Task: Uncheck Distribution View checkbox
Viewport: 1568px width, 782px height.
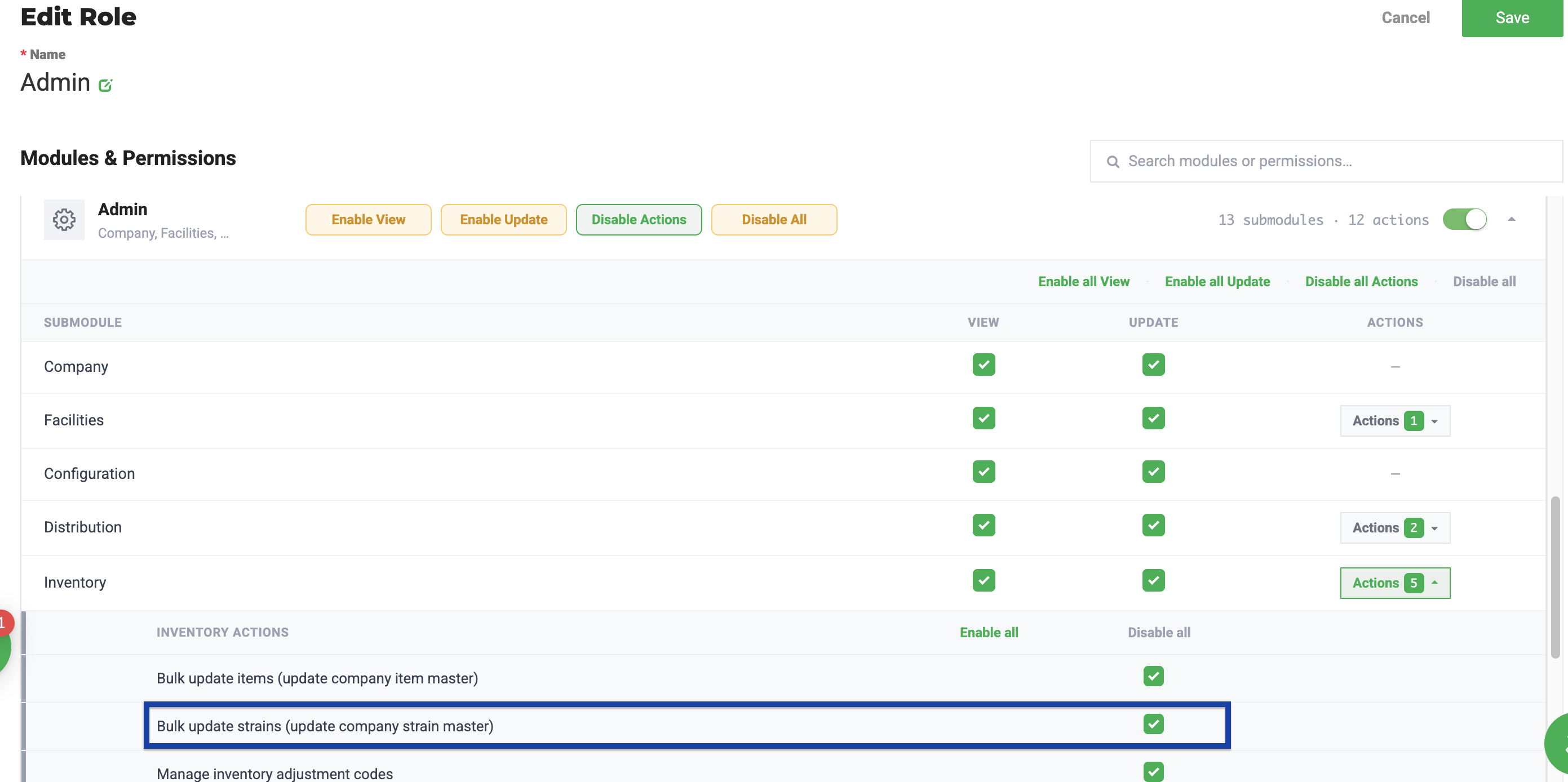Action: click(x=984, y=526)
